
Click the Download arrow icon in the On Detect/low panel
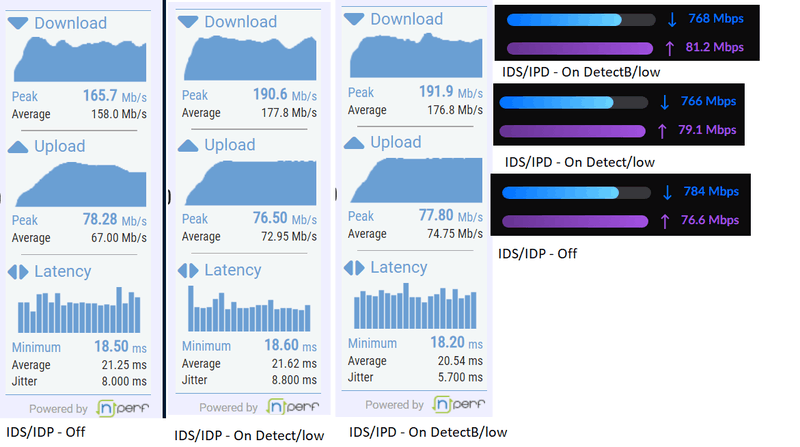tap(188, 22)
